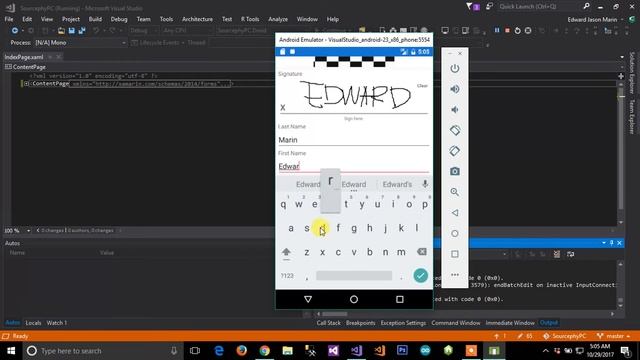Open the Build menu

tap(95, 19)
